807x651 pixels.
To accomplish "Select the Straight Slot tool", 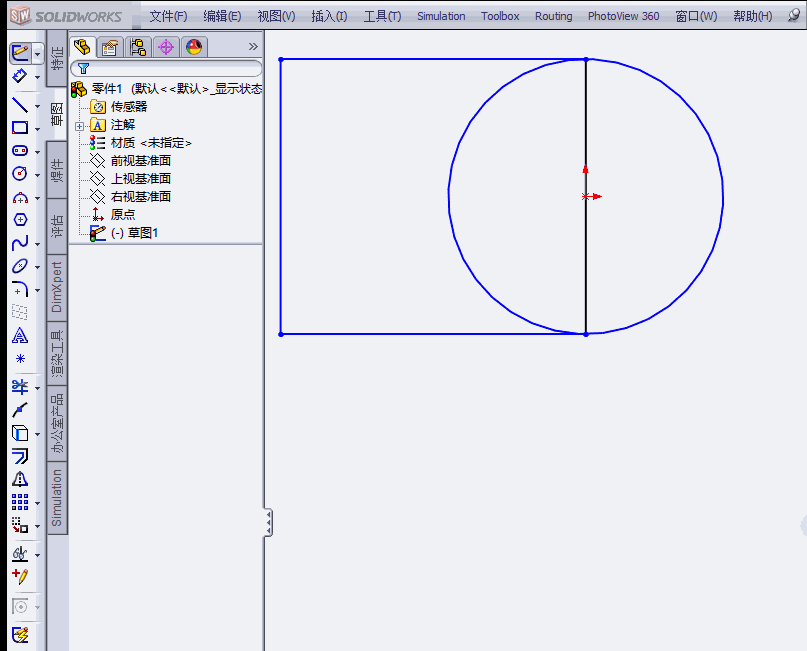I will (20, 151).
